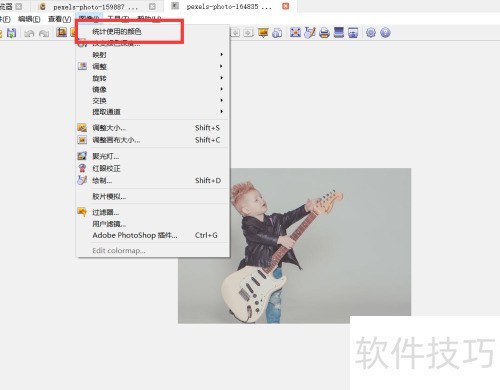Expand the 镜像 submenu arrow
Screen dimensions: 500x390
pos(221,89)
